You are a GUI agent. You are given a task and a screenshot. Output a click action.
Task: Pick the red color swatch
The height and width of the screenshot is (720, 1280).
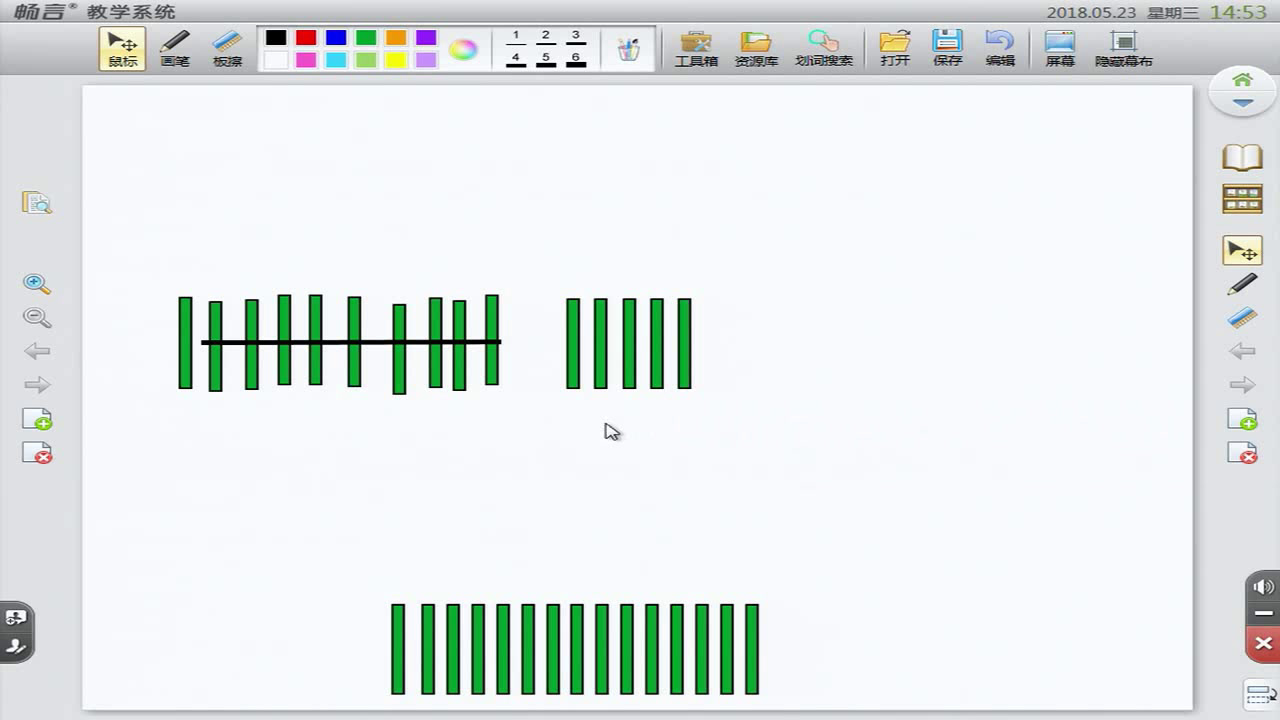(x=306, y=38)
